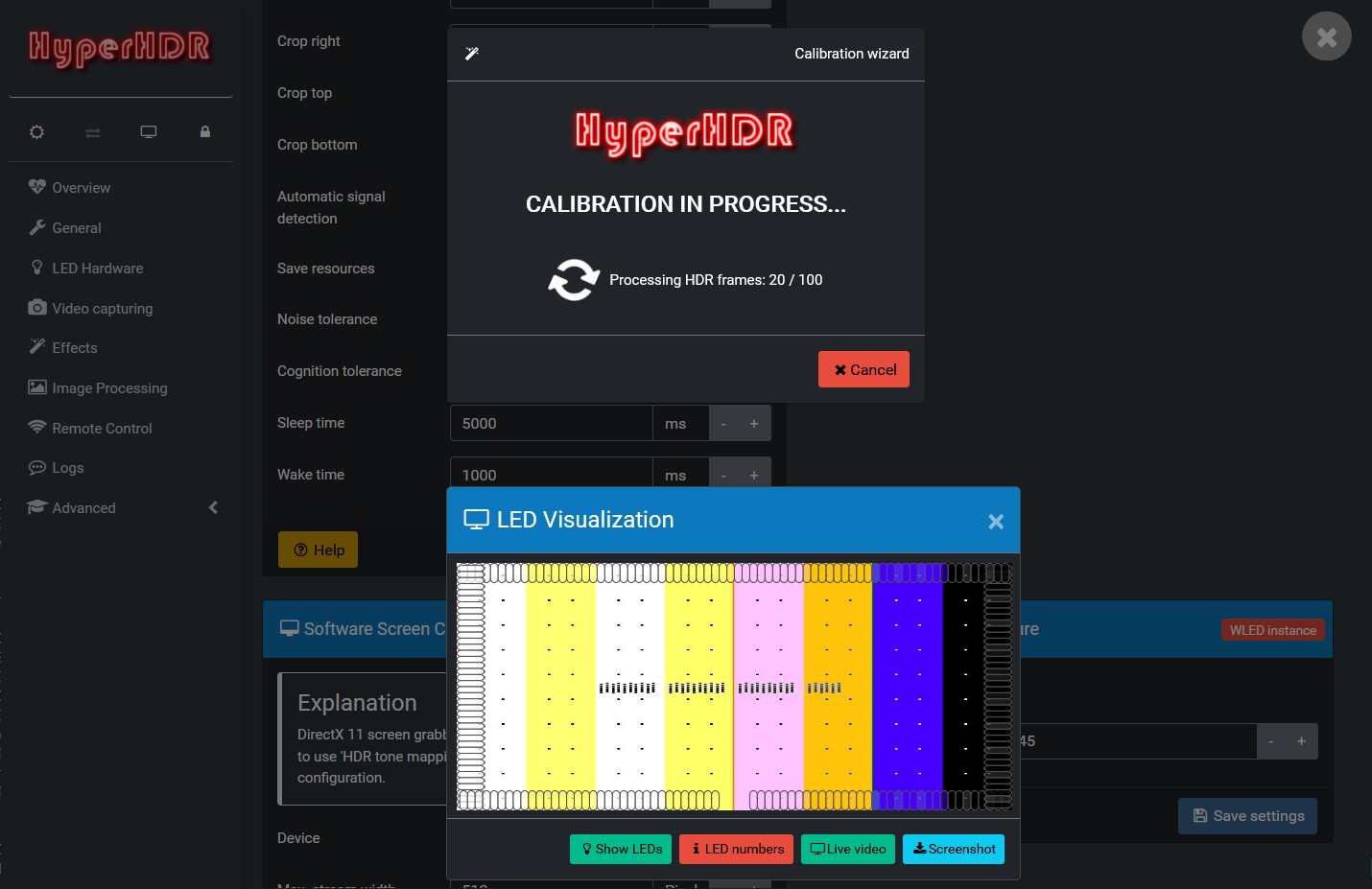Click the Explanation heading
The width and height of the screenshot is (1372, 889).
[357, 703]
